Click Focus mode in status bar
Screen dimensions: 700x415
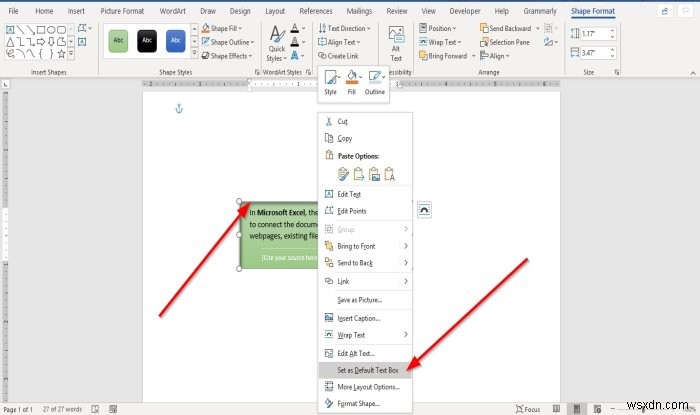pos(528,409)
